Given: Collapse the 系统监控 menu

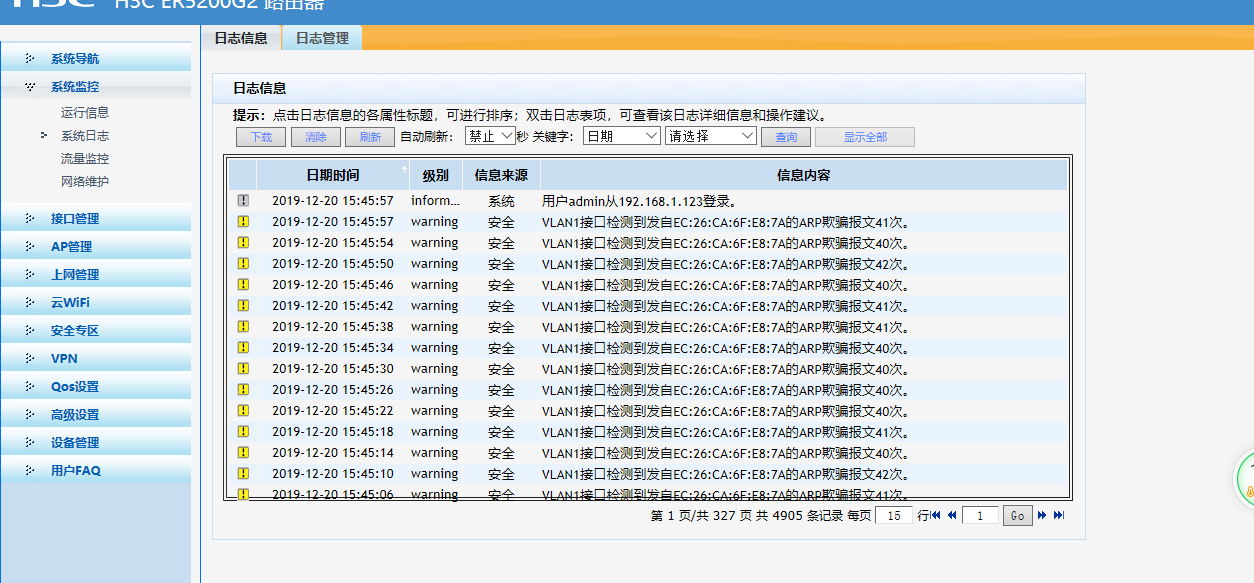Looking at the screenshot, I should point(96,87).
